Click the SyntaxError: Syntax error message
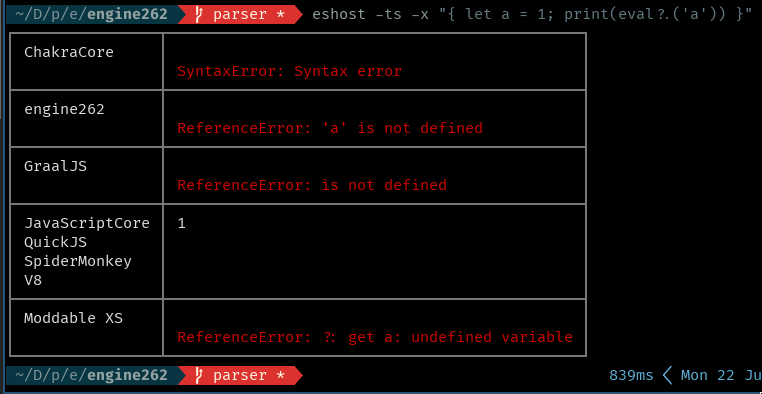Image resolution: width=762 pixels, height=394 pixels. click(290, 71)
